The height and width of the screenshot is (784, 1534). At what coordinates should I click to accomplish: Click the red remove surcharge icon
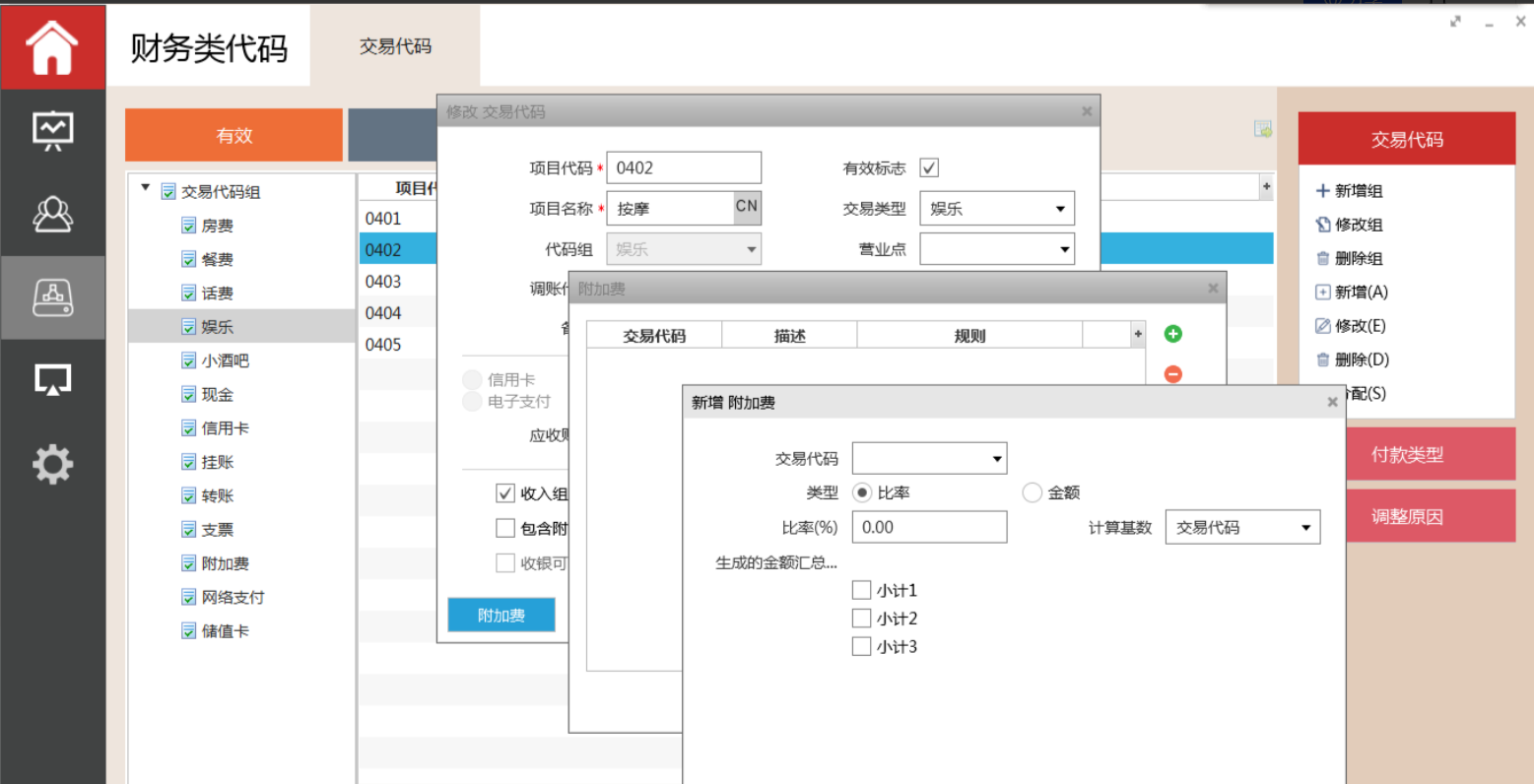(x=1172, y=374)
